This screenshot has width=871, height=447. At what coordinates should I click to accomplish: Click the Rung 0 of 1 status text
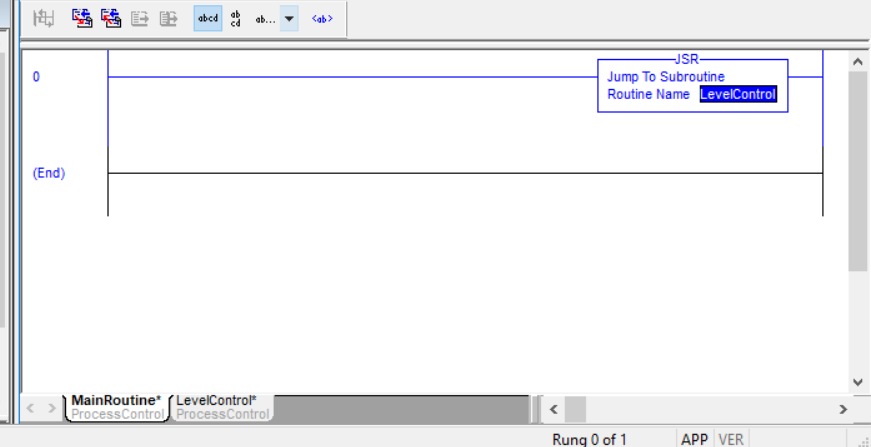tap(589, 440)
